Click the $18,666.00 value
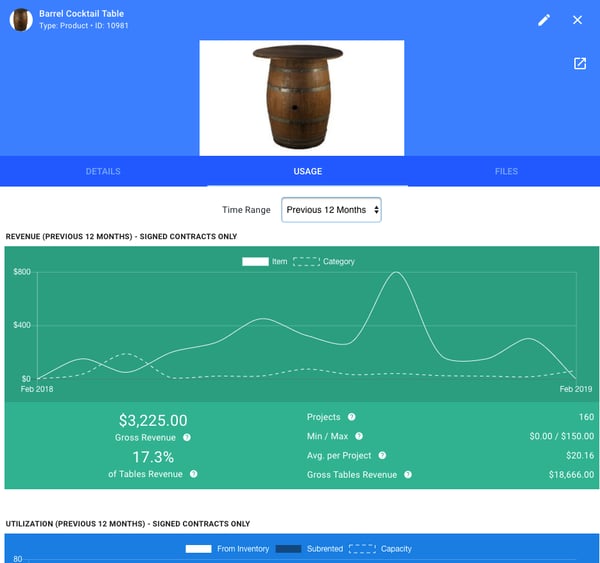The image size is (600, 563). pos(571,475)
